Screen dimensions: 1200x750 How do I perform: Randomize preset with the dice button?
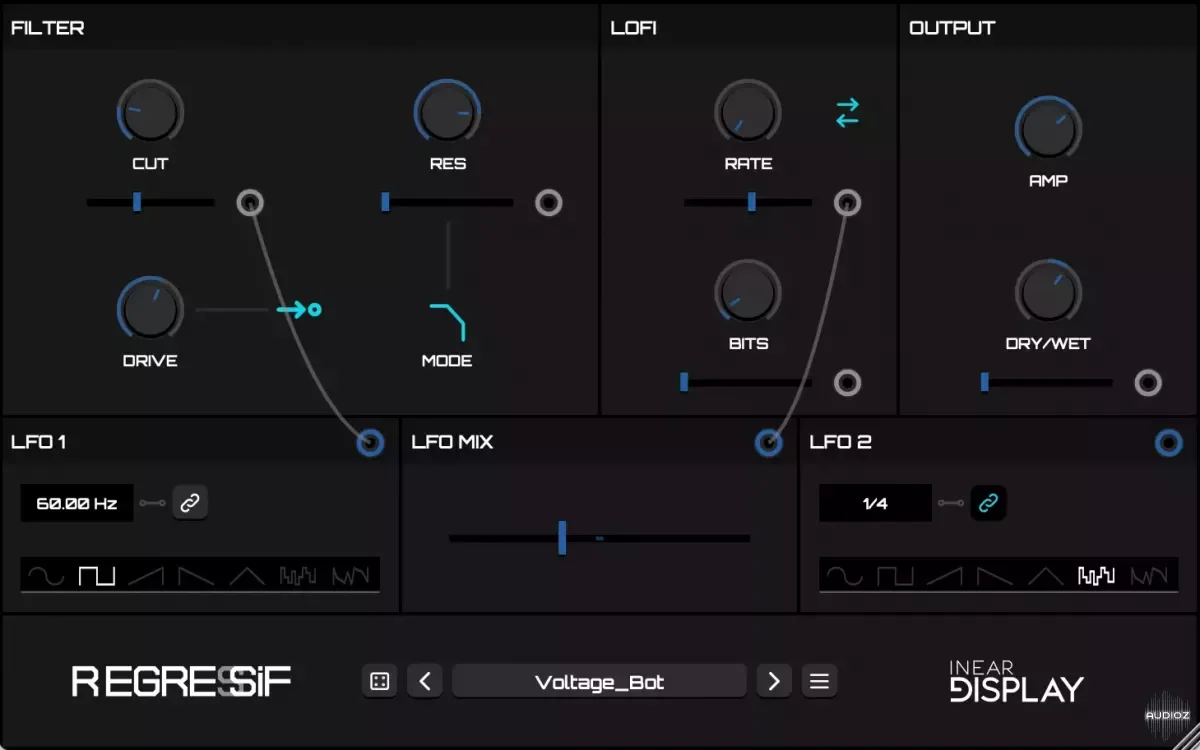379,682
